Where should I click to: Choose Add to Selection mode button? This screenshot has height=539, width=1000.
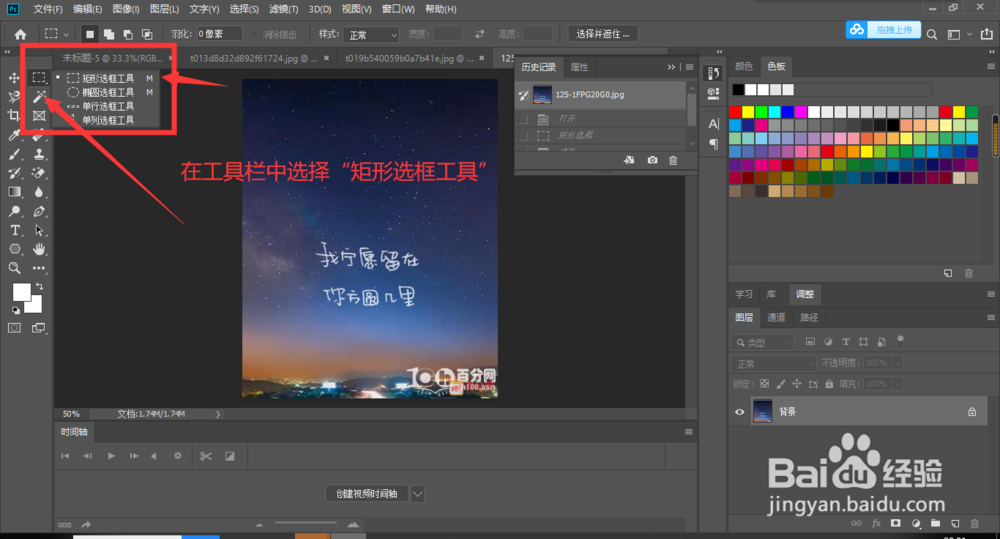tap(109, 34)
